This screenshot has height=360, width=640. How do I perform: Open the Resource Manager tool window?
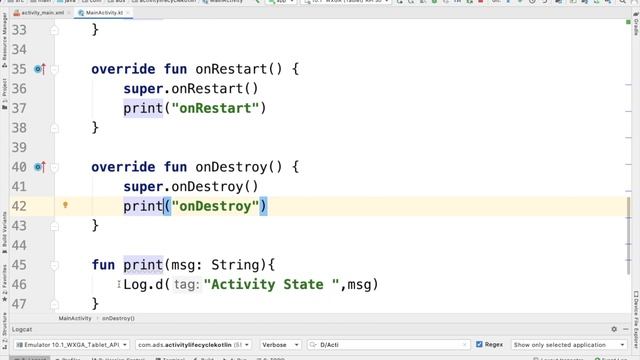coord(4,40)
